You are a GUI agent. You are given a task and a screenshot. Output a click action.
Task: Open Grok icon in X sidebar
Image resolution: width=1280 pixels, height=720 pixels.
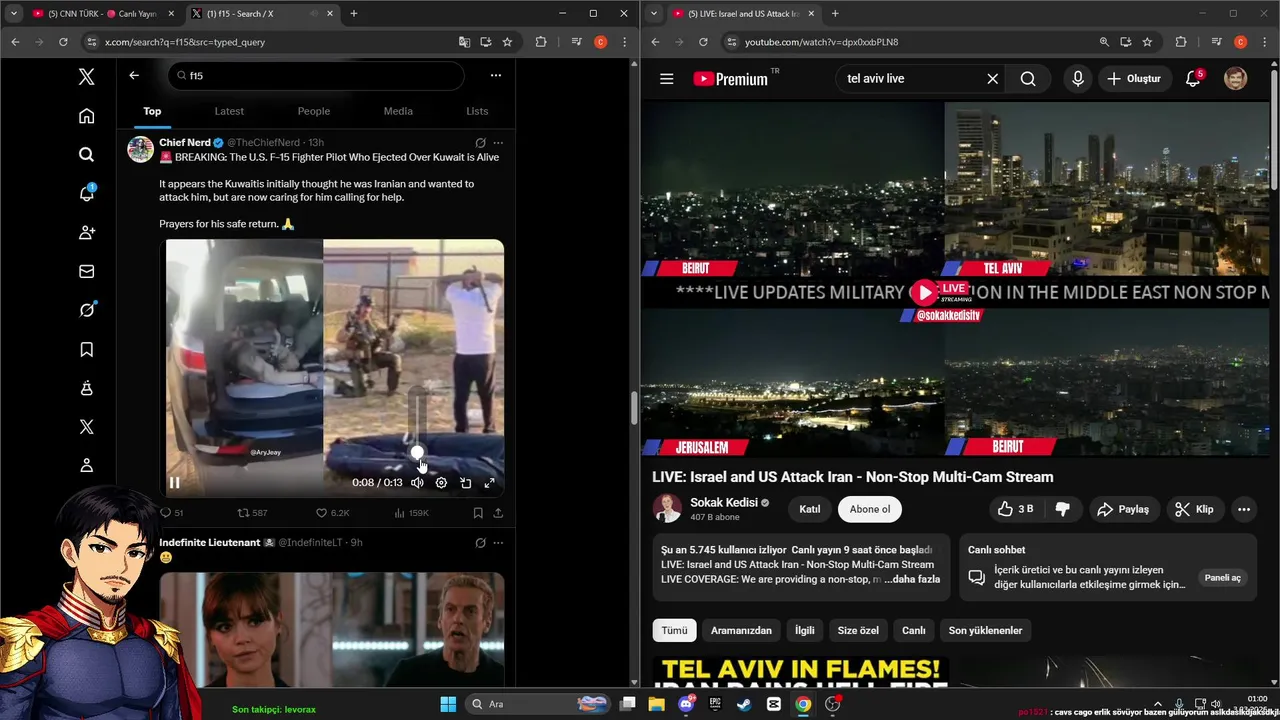coord(87,310)
